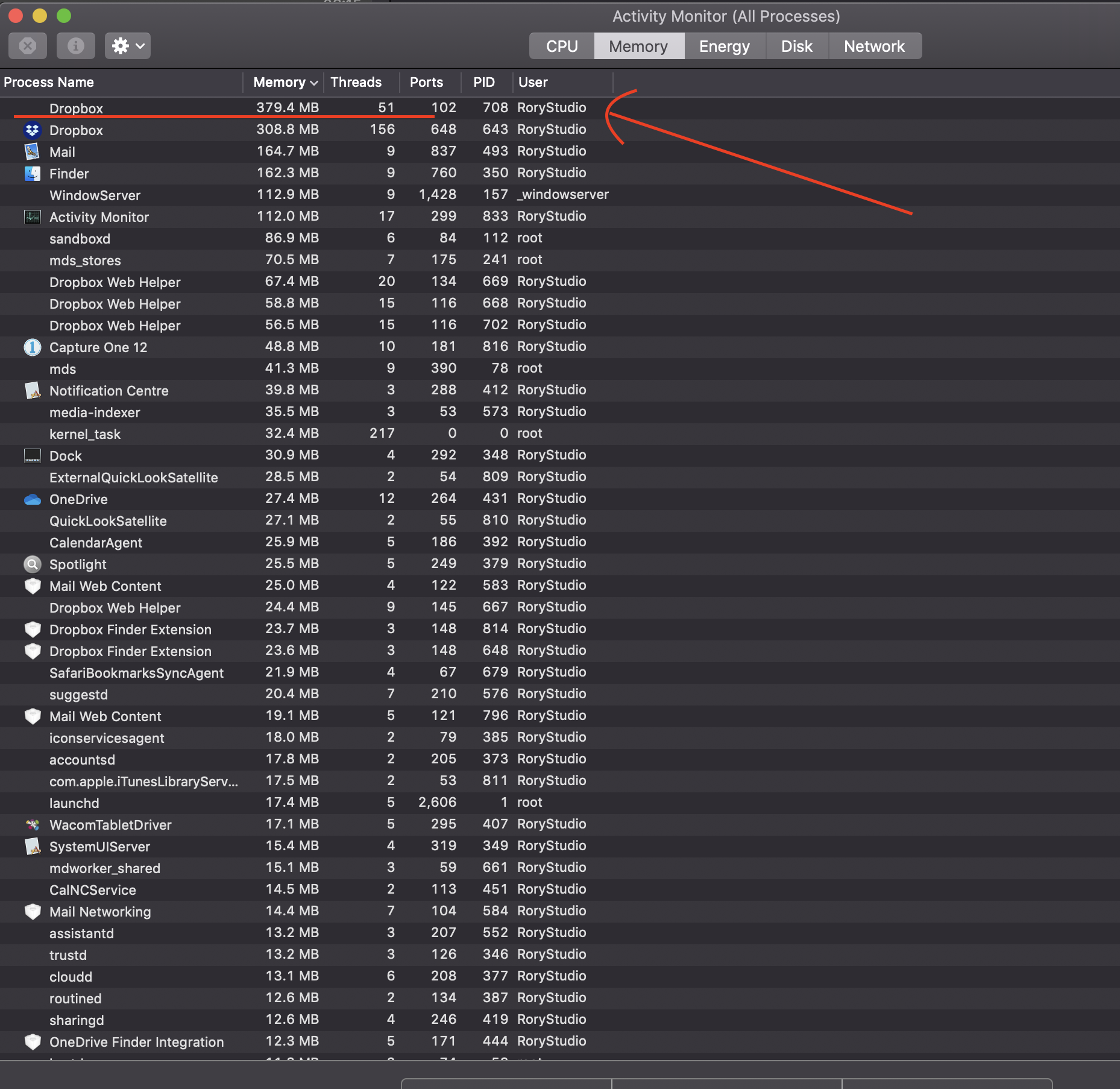
Task: Select the accountsd process row
Action: coord(560,759)
